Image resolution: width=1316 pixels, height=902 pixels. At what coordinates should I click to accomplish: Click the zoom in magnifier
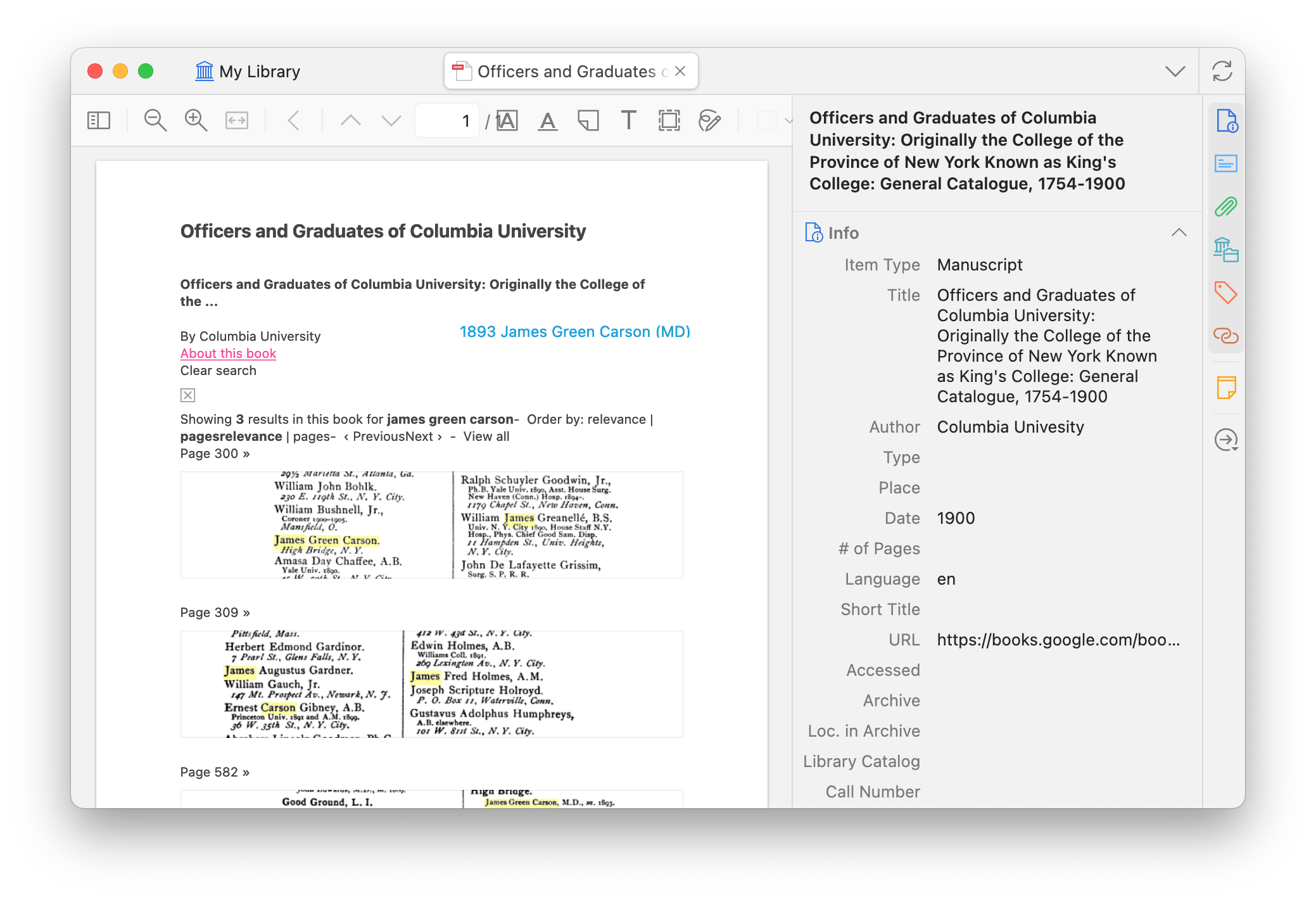coord(196,120)
